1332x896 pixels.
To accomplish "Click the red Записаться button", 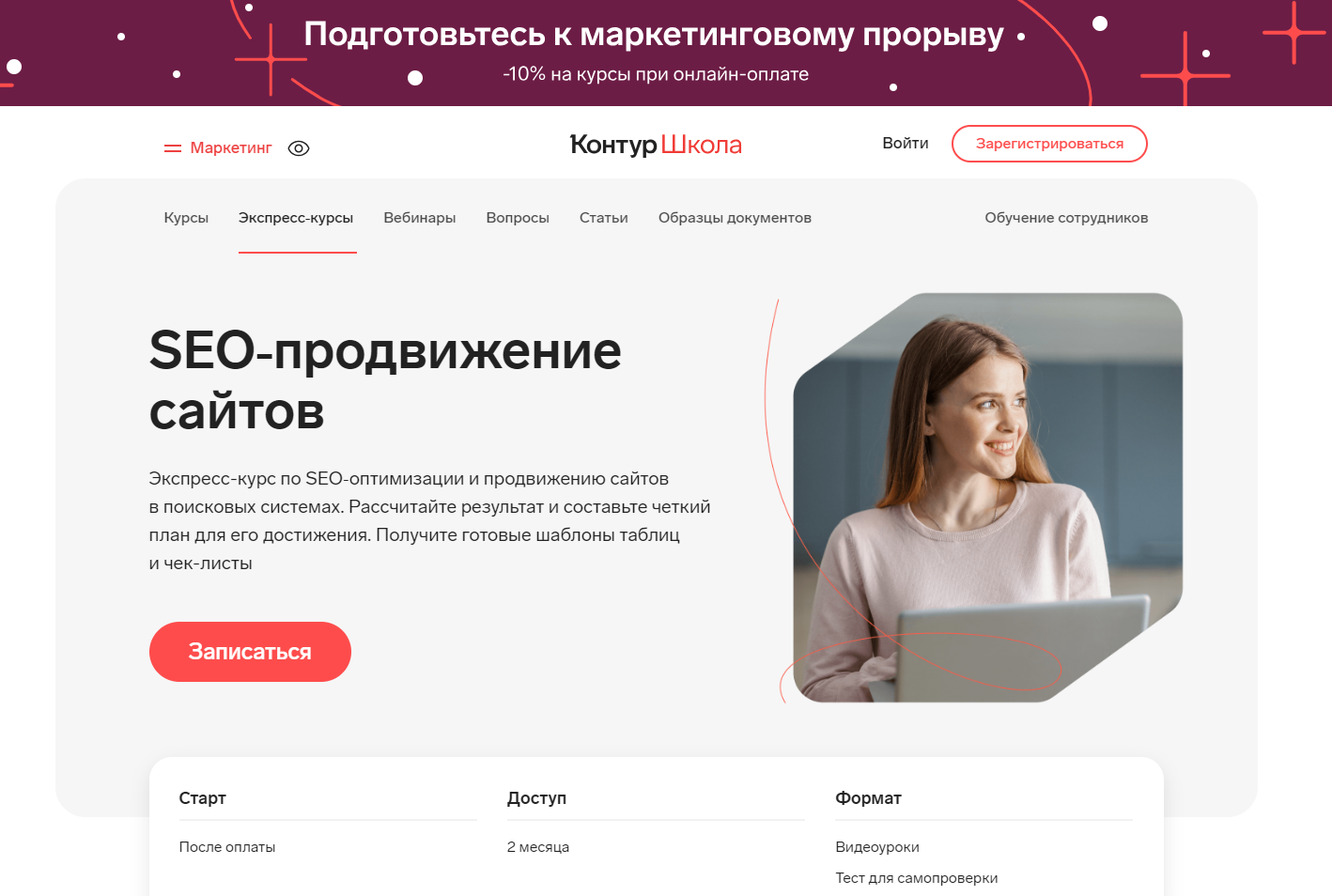I will [250, 652].
